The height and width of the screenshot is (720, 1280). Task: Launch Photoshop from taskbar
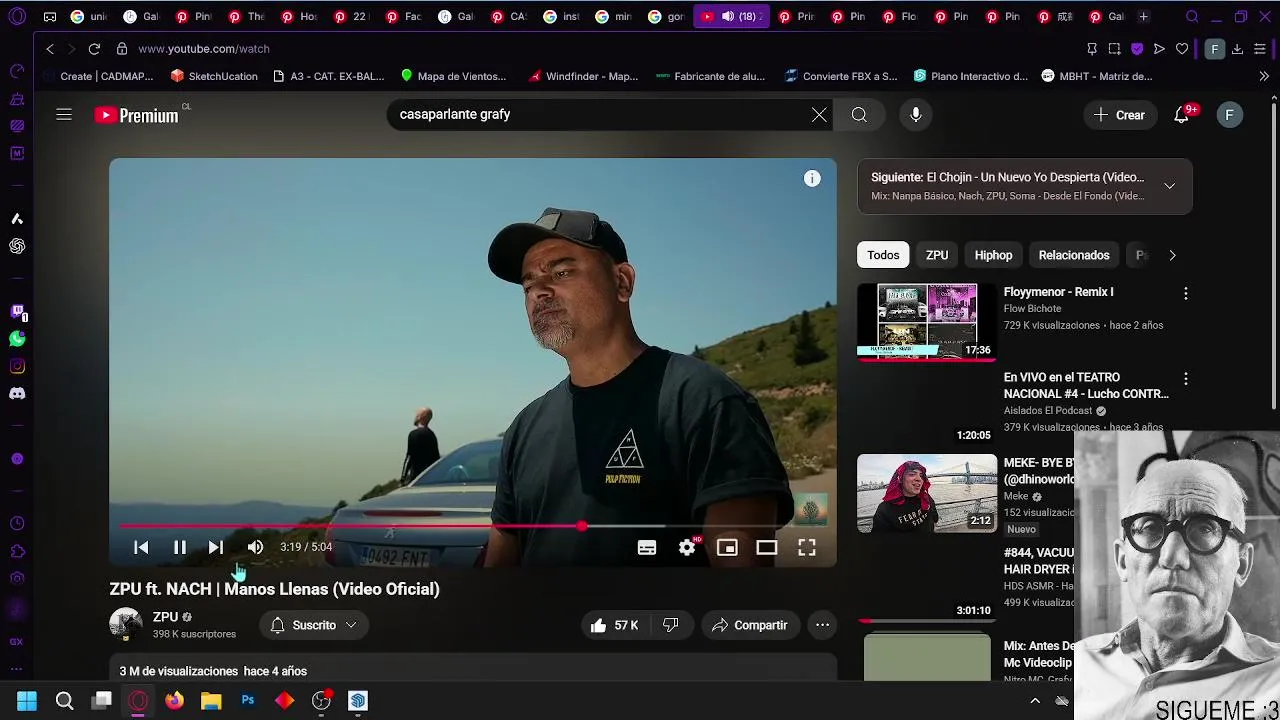pyautogui.click(x=248, y=701)
